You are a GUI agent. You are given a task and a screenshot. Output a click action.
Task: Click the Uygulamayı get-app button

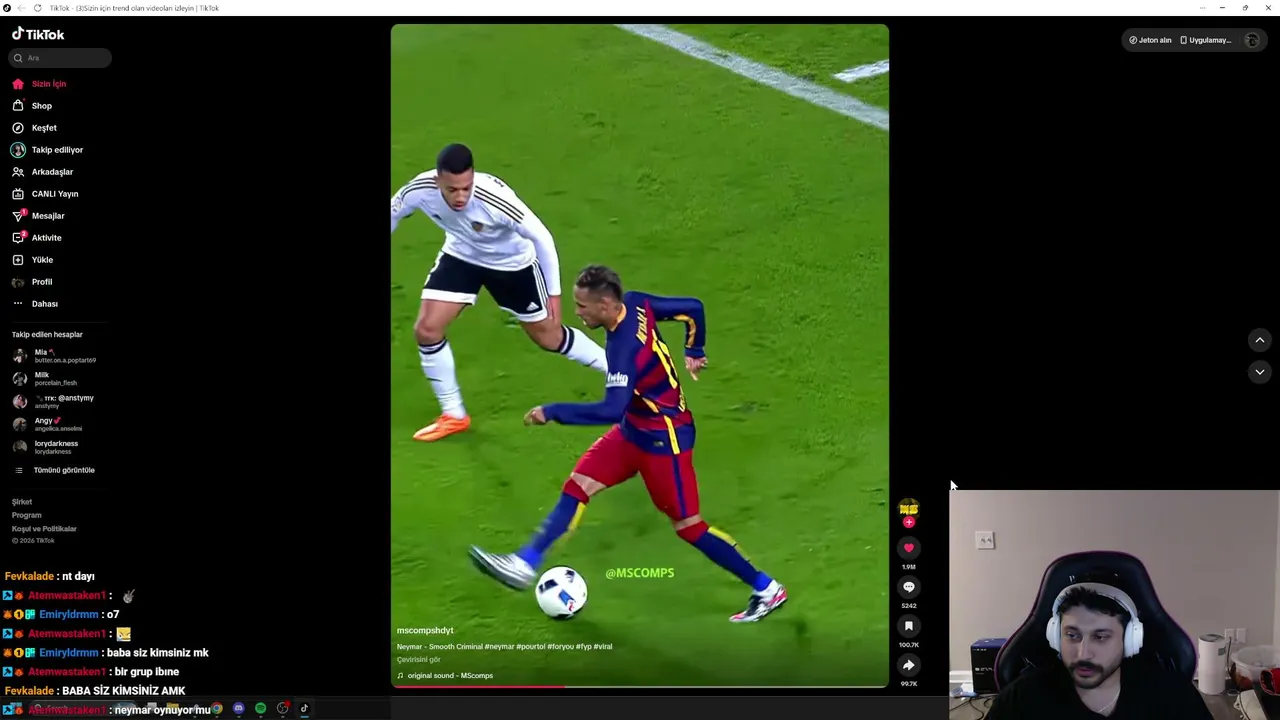tap(1206, 40)
